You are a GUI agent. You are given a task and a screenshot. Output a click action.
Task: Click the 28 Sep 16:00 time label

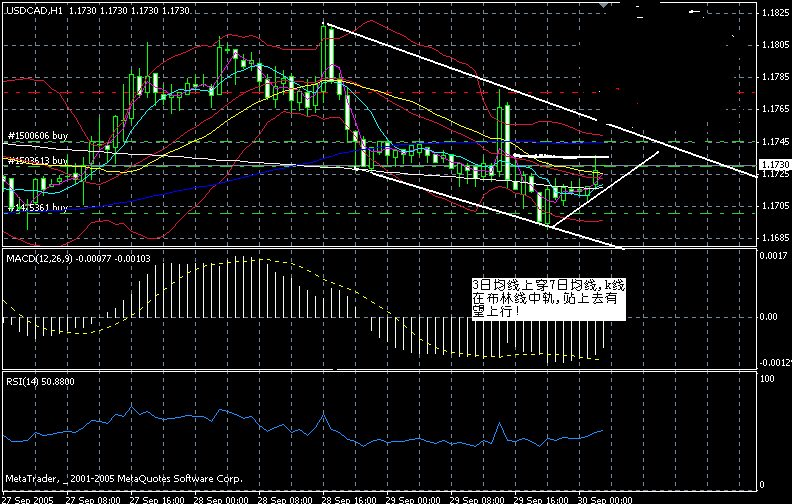pos(350,499)
